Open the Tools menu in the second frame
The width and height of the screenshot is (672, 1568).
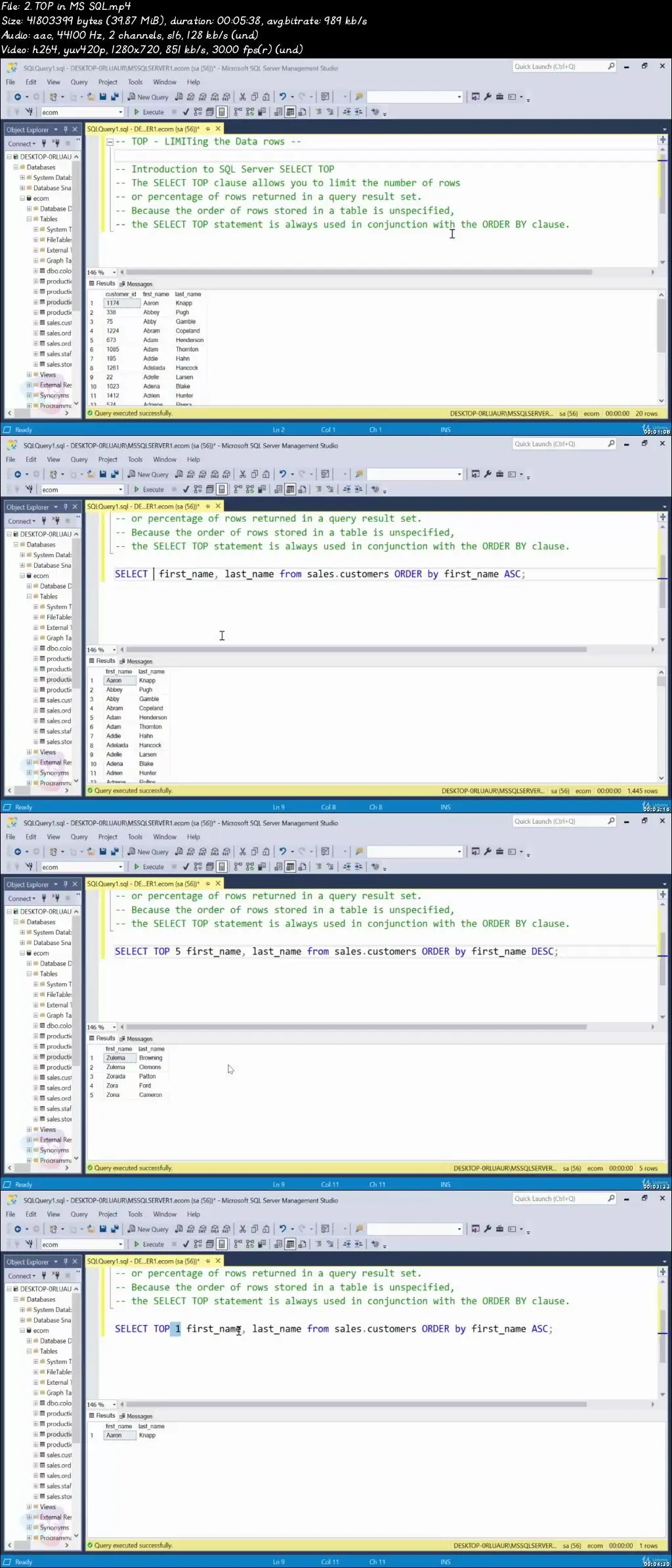coord(135,460)
